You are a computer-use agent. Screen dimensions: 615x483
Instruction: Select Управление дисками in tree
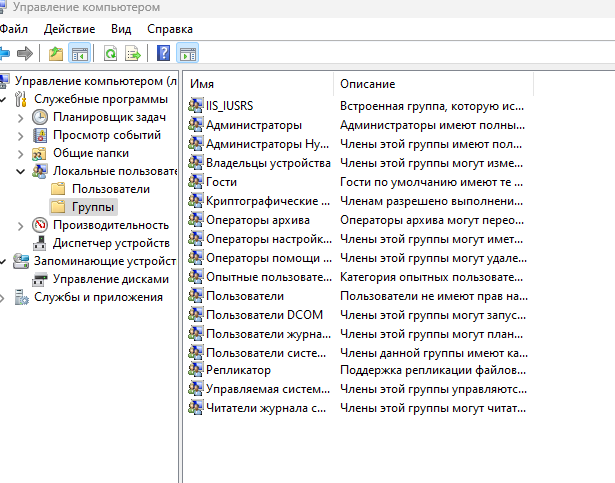pyautogui.click(x=111, y=279)
